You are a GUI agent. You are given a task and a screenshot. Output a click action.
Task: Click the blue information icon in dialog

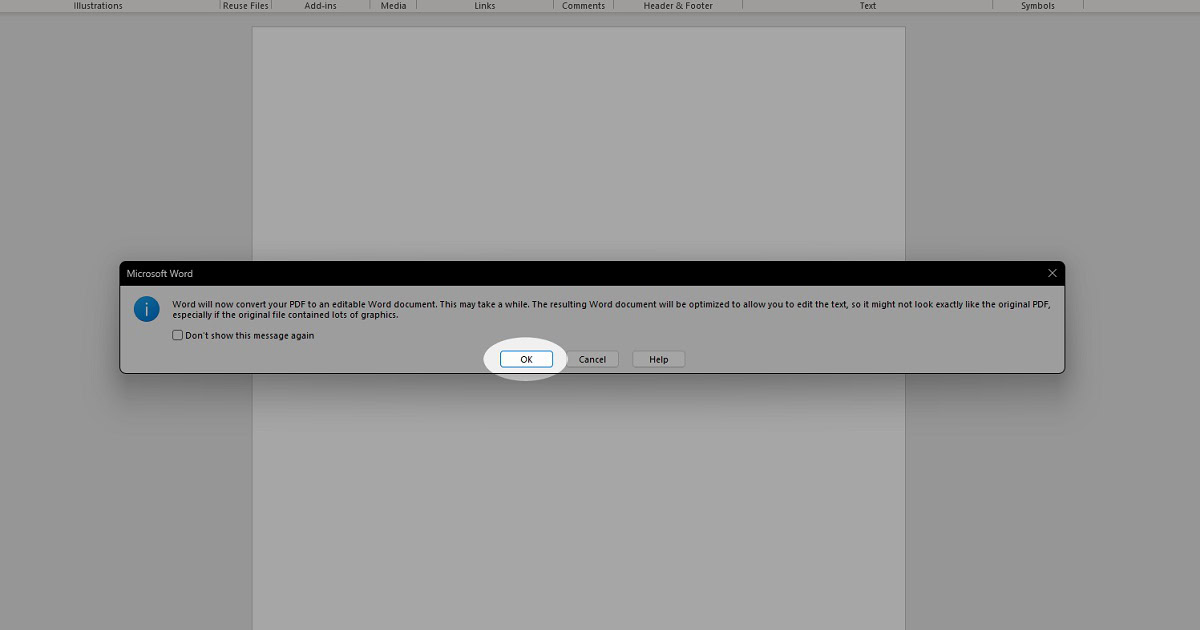coord(147,308)
